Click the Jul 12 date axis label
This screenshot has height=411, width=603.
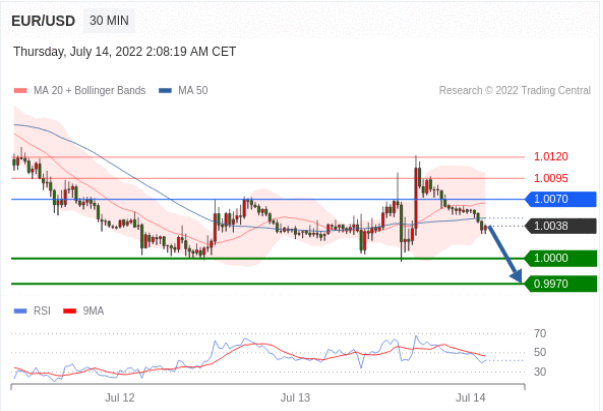pyautogui.click(x=120, y=397)
